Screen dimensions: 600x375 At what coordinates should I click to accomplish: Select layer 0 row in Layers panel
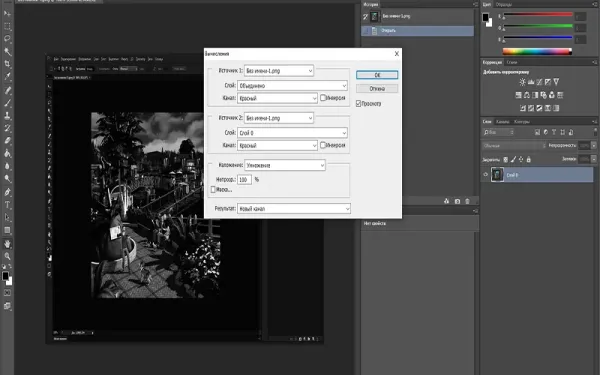[537, 175]
